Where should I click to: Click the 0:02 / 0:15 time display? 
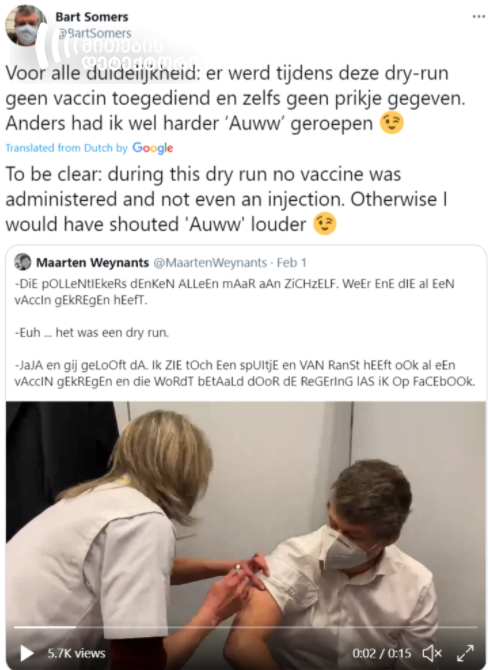[382, 653]
